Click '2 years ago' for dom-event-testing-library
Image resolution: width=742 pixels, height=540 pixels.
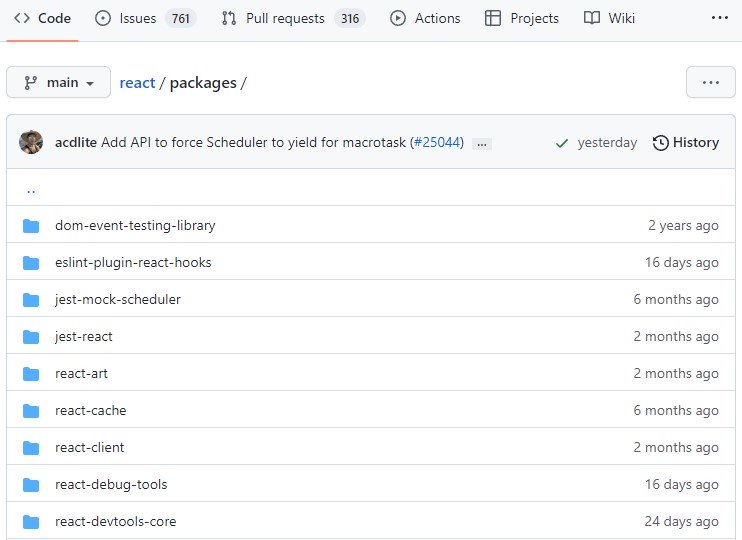683,225
